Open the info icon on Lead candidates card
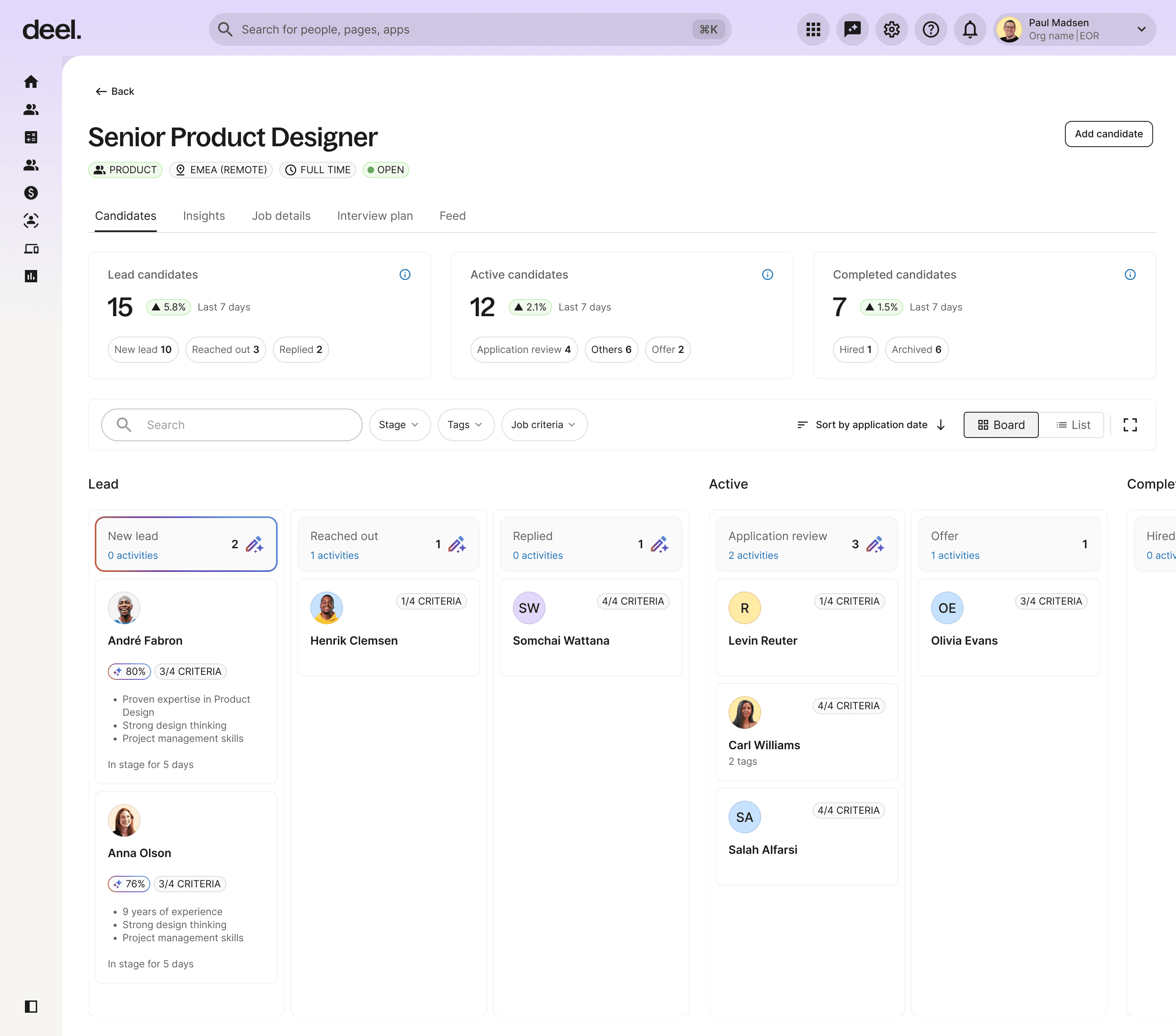 [x=405, y=275]
